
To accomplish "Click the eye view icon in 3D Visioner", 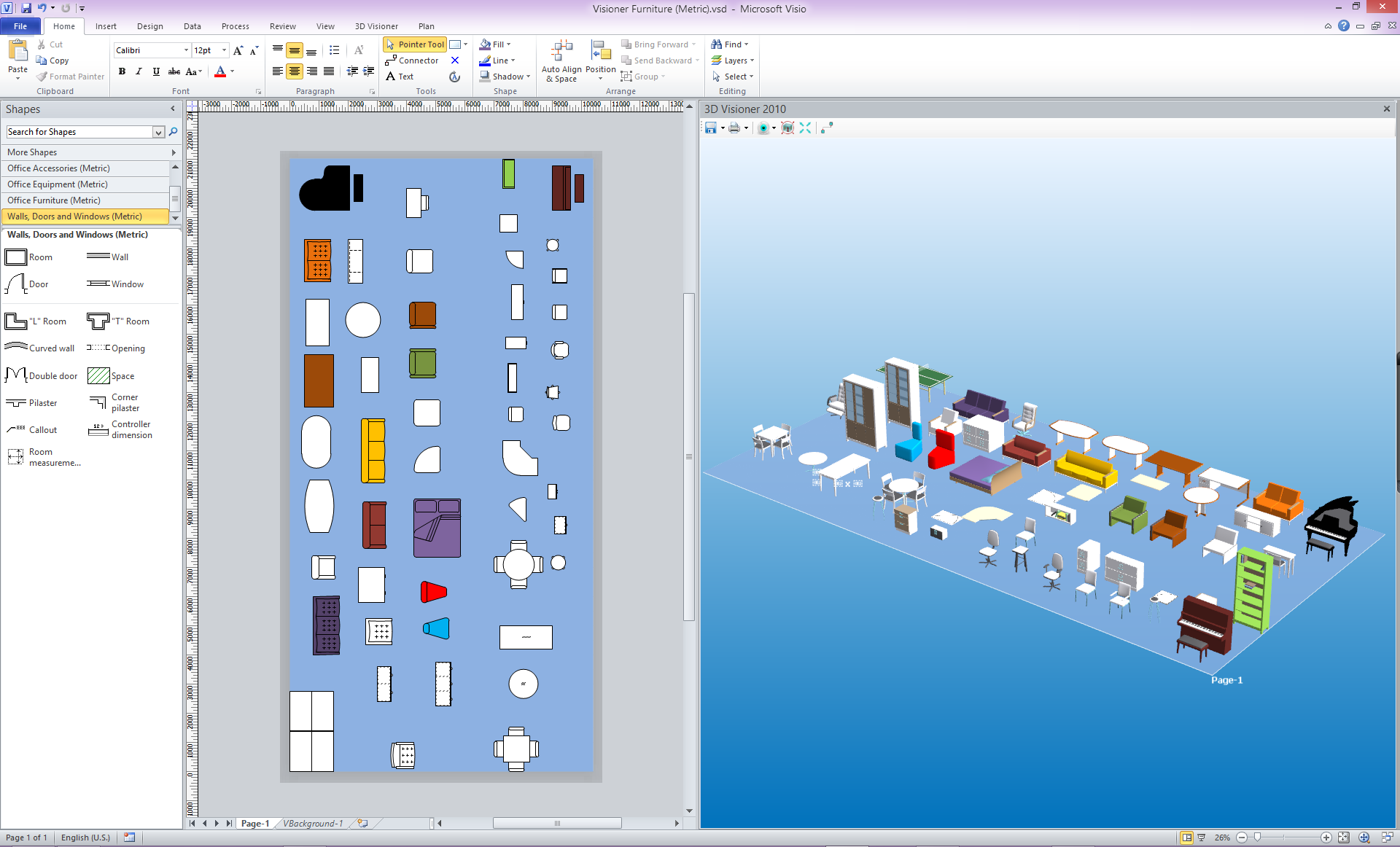I will click(x=763, y=128).
